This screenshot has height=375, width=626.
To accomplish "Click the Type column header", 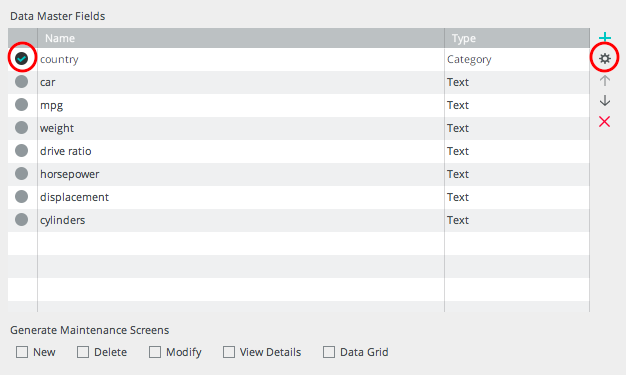I will coord(517,38).
